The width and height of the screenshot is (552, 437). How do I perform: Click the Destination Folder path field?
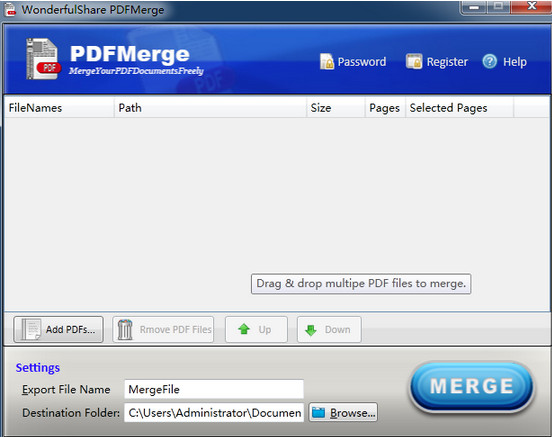[x=214, y=412]
